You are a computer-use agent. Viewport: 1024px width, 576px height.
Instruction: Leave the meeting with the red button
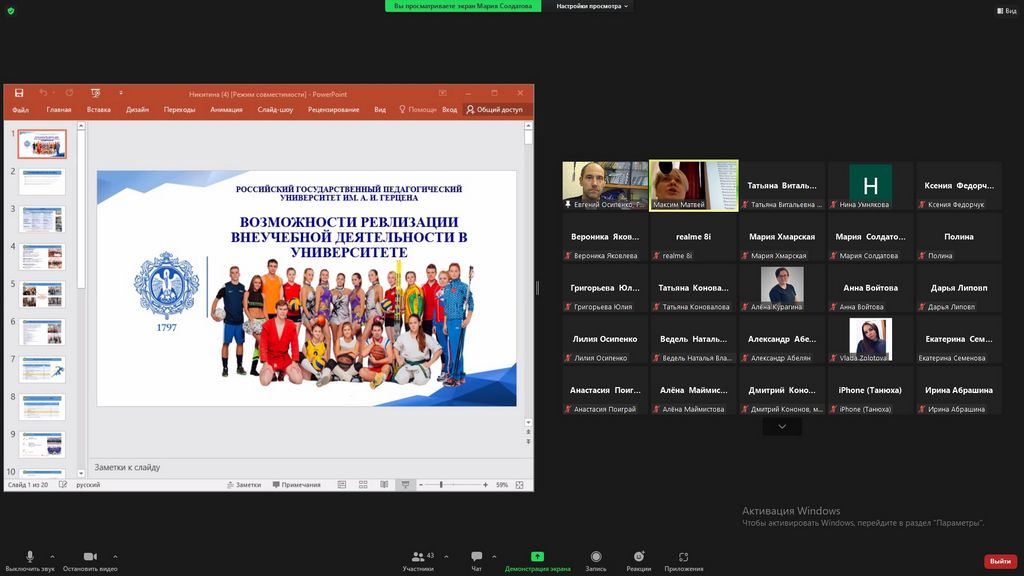click(x=999, y=561)
